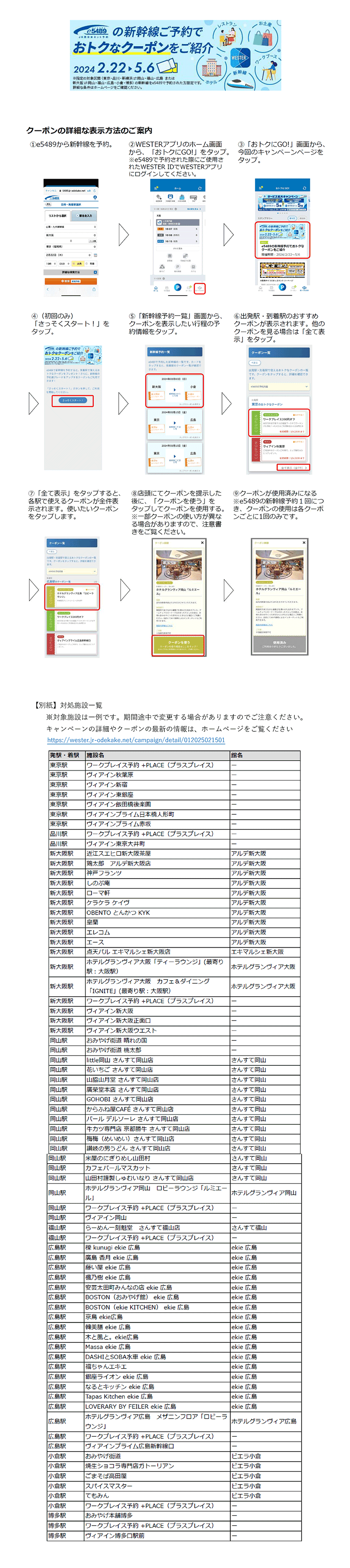
Task: Select the LOVERARY BY FEILER ekie 広島 cell
Action: click(157, 1406)
